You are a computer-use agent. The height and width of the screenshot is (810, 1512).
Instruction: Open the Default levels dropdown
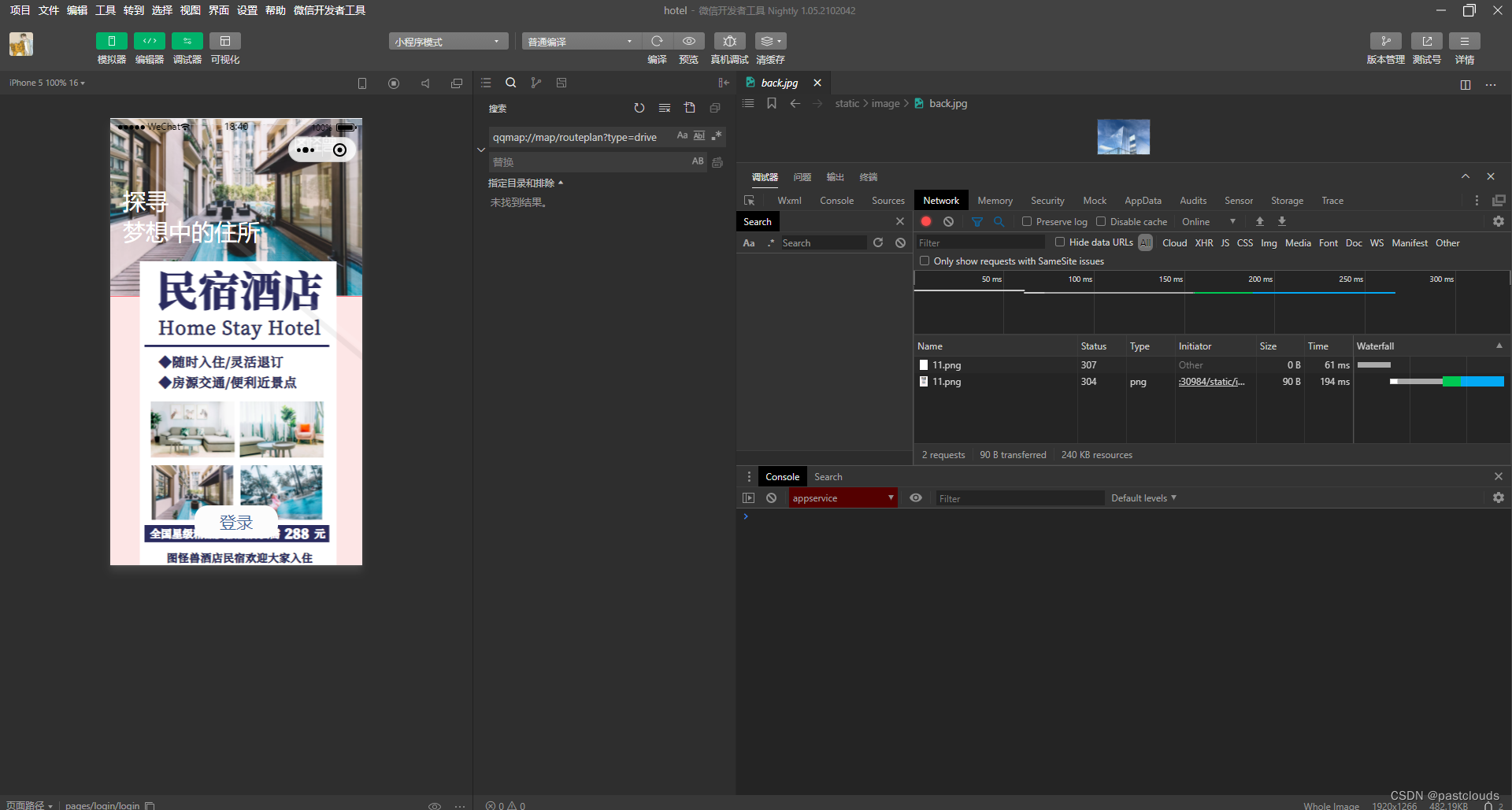(x=1143, y=498)
